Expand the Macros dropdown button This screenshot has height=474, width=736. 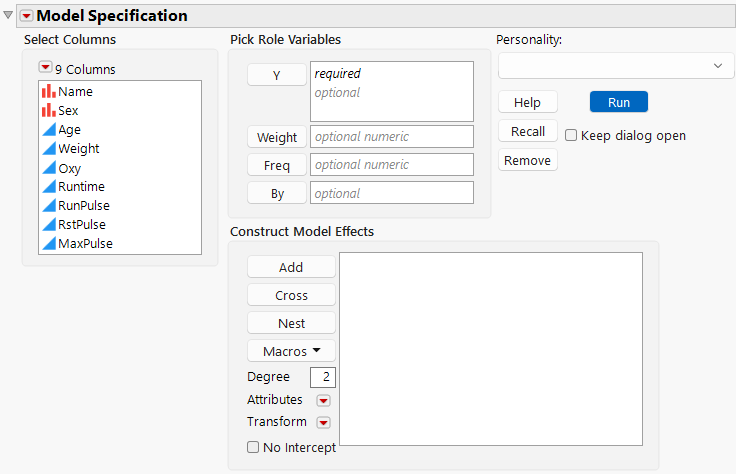pos(291,351)
